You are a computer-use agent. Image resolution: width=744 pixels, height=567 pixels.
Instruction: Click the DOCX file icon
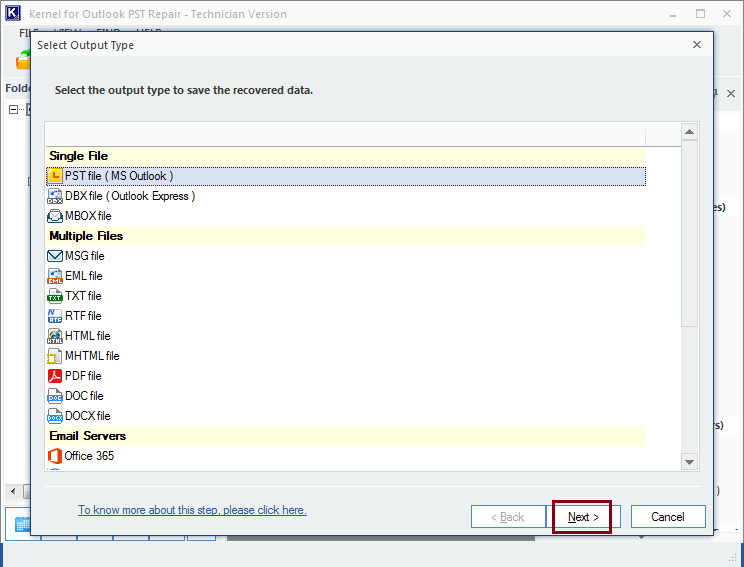[55, 416]
